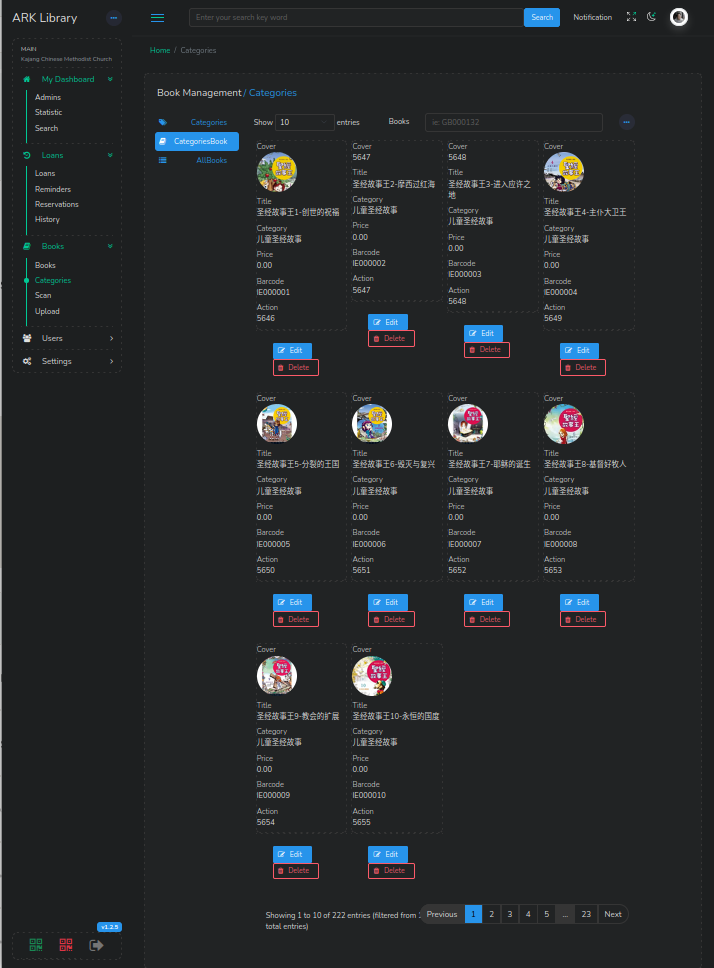
Task: Click the Books barcode filter input field
Action: pyautogui.click(x=513, y=122)
